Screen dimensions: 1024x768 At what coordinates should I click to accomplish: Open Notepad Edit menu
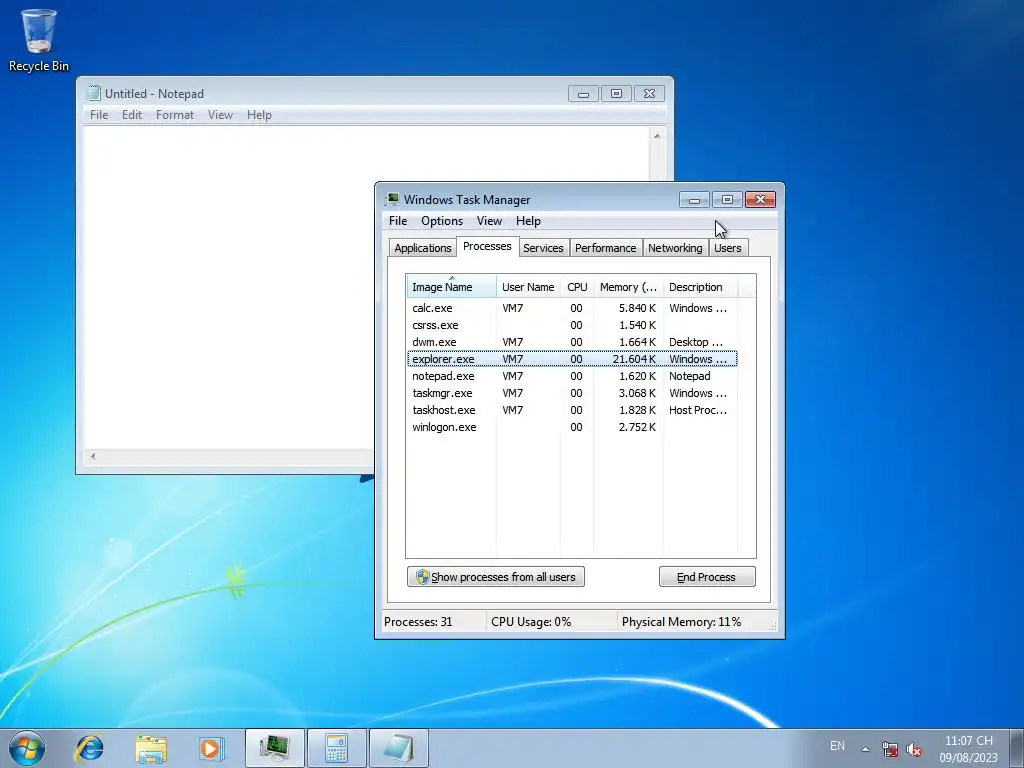pyautogui.click(x=132, y=115)
